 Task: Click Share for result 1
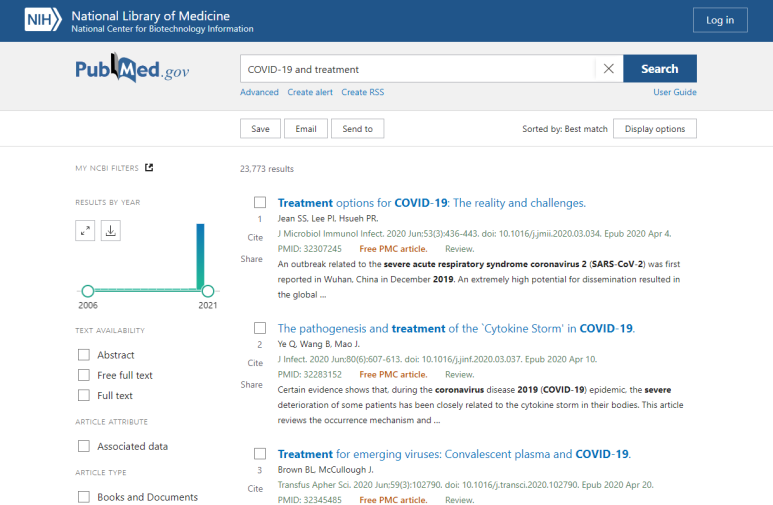pos(251,259)
